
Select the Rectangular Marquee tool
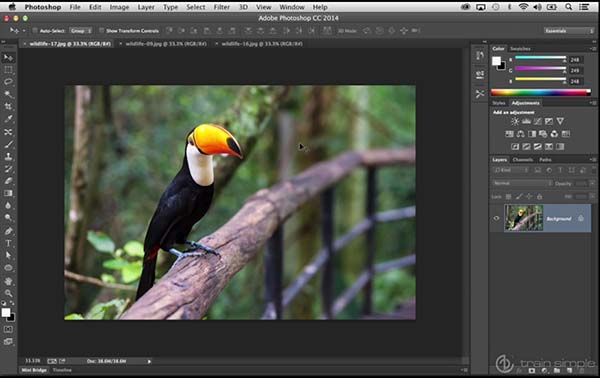pyautogui.click(x=8, y=70)
